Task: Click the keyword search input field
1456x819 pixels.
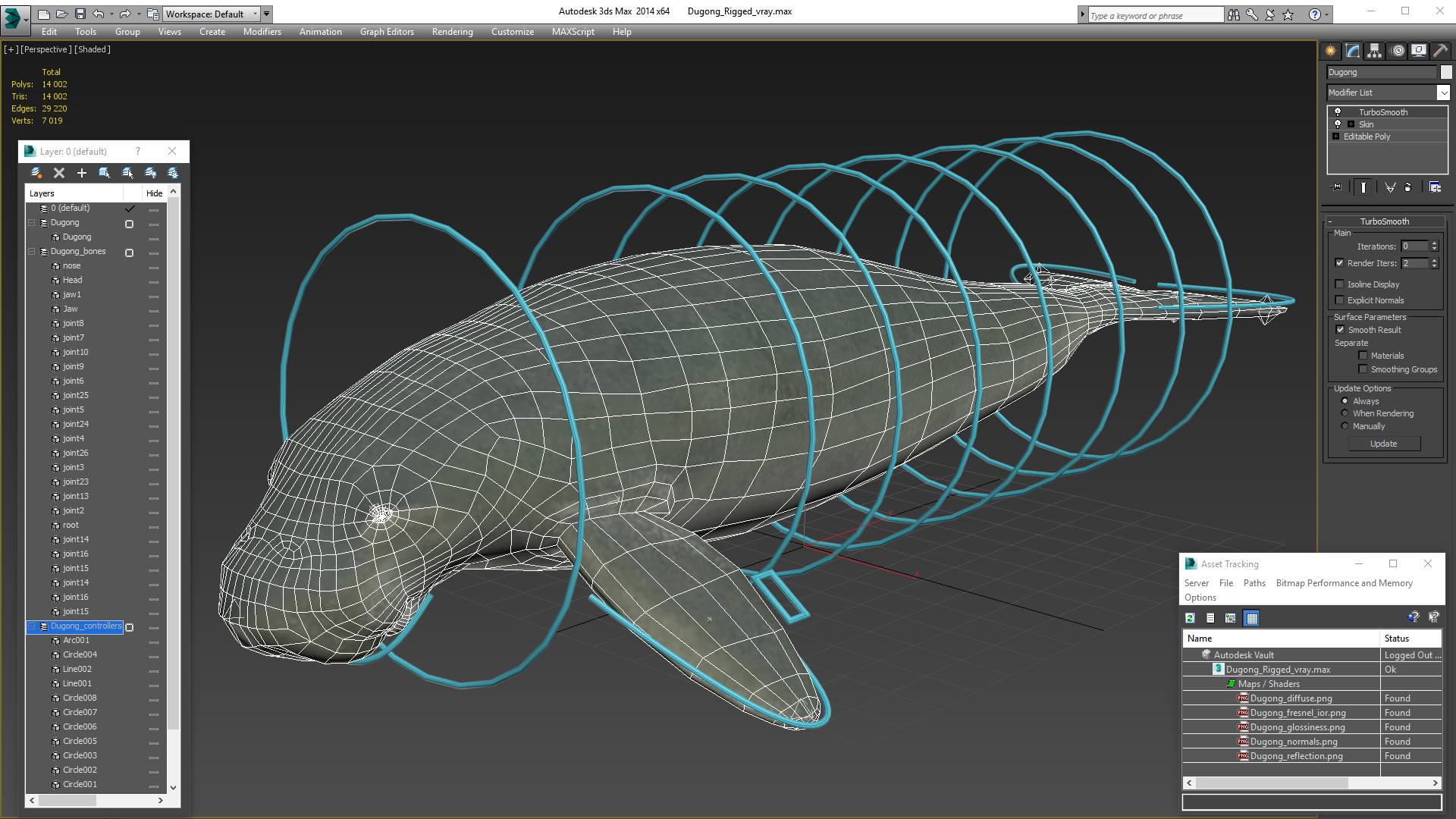Action: click(x=1154, y=15)
